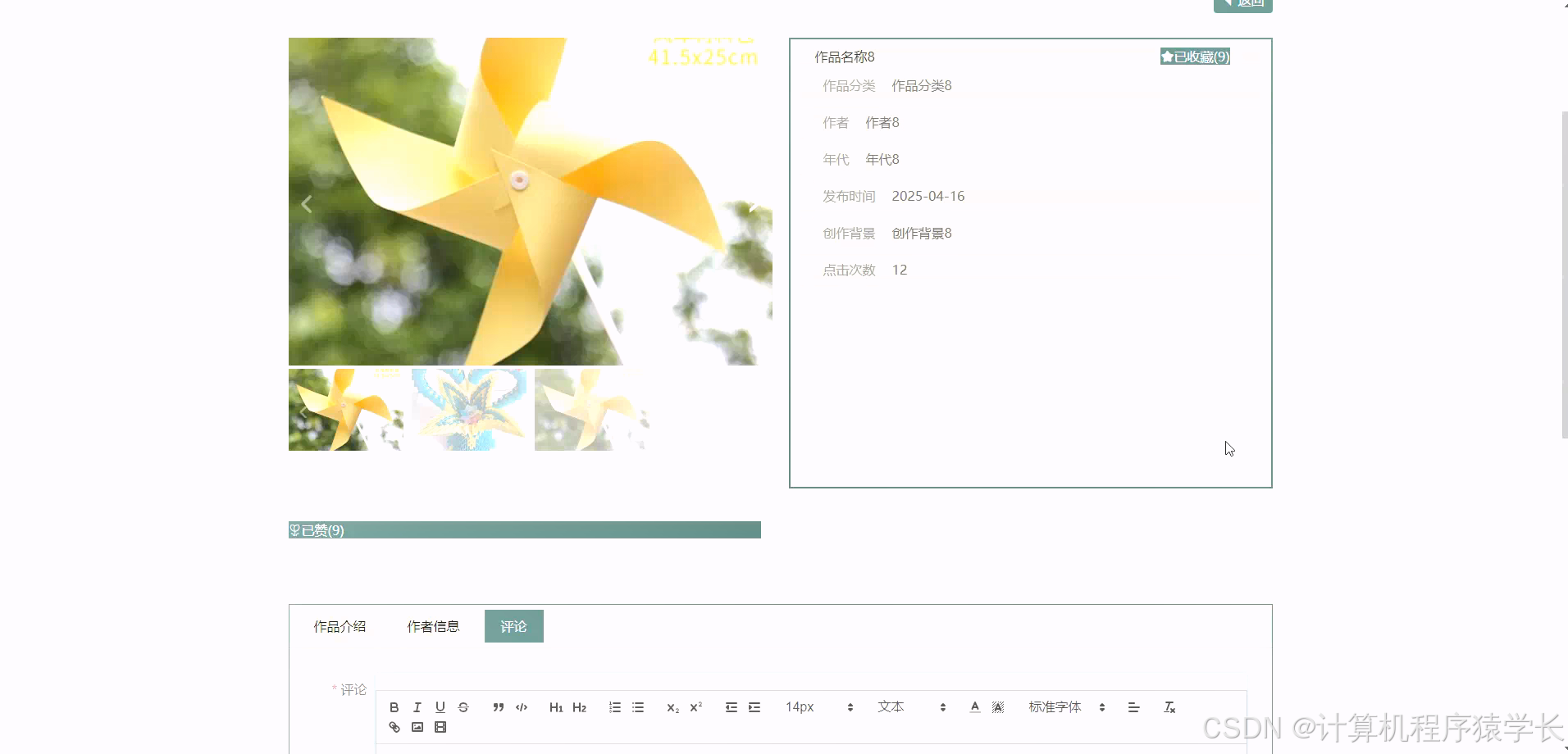Insert an image into the comment

tap(417, 727)
